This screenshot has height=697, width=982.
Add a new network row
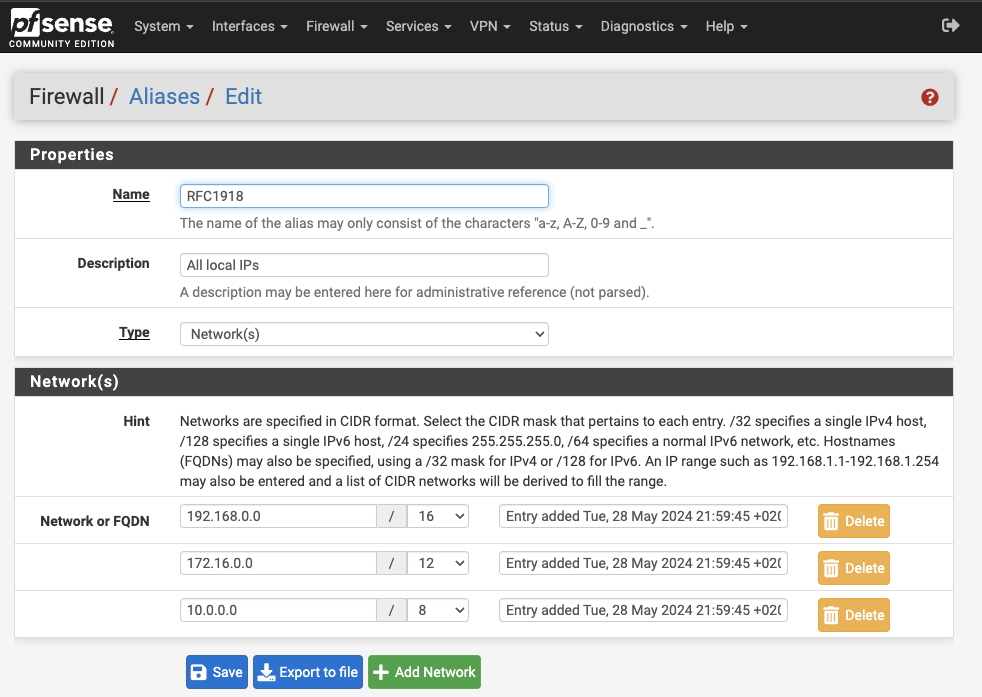click(424, 672)
